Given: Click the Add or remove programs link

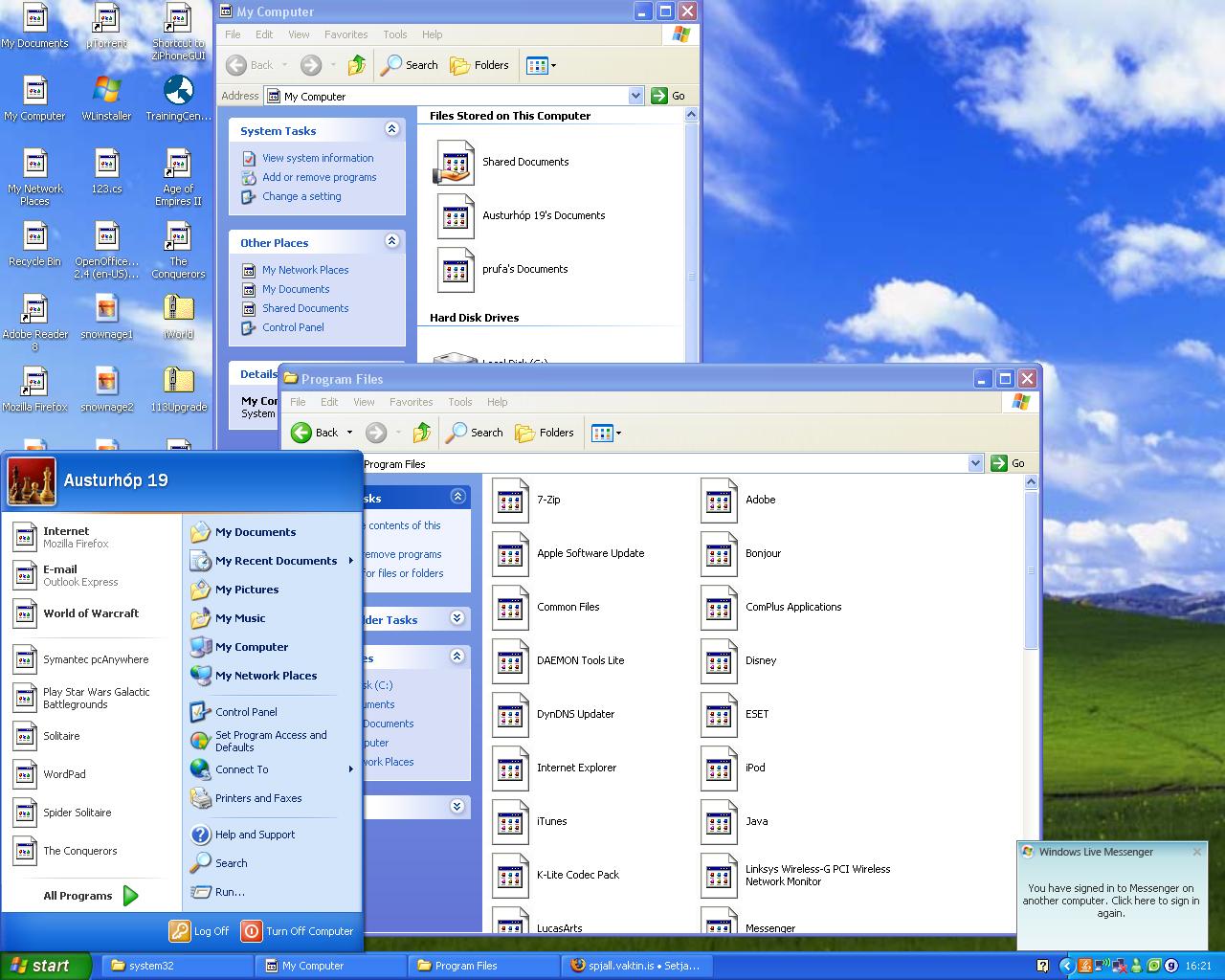Looking at the screenshot, I should [319, 177].
